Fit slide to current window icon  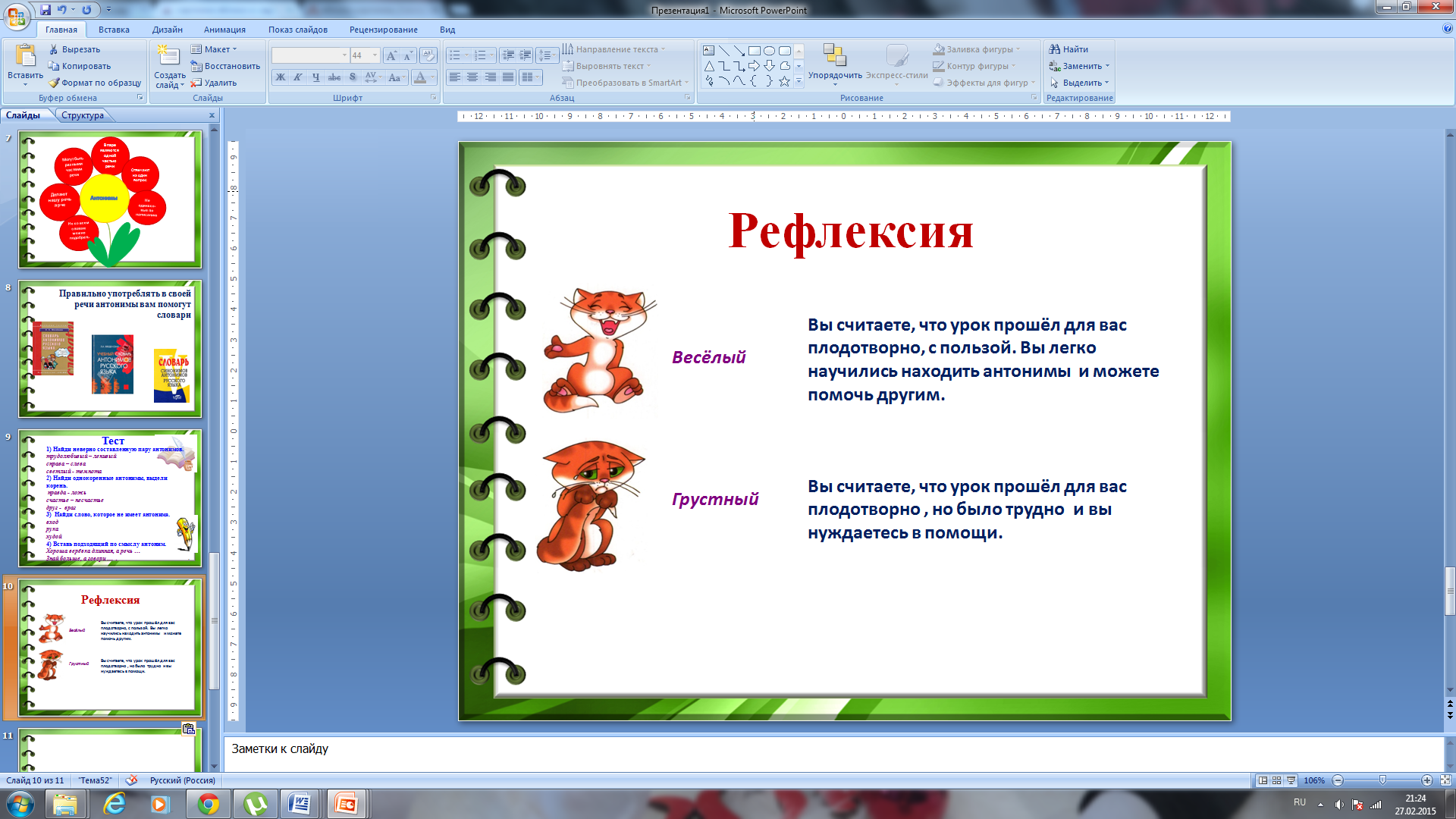coord(1445,780)
